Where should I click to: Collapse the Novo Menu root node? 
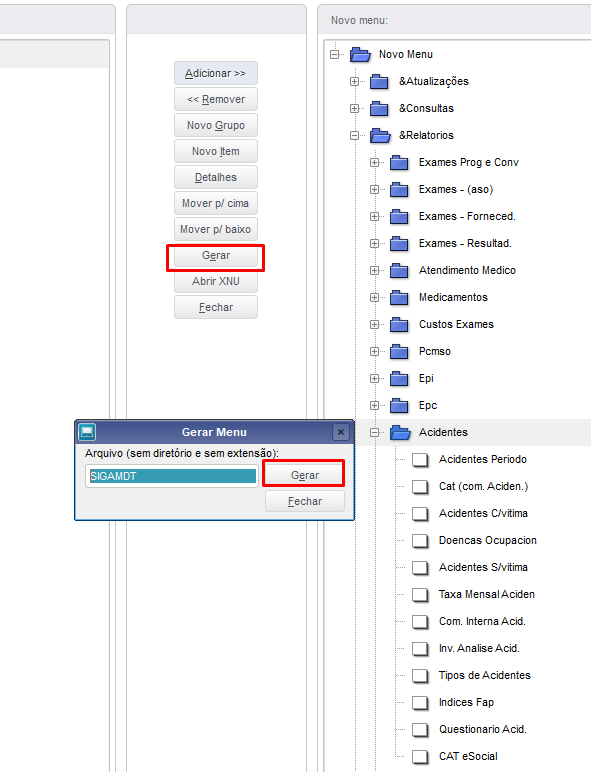[335, 55]
